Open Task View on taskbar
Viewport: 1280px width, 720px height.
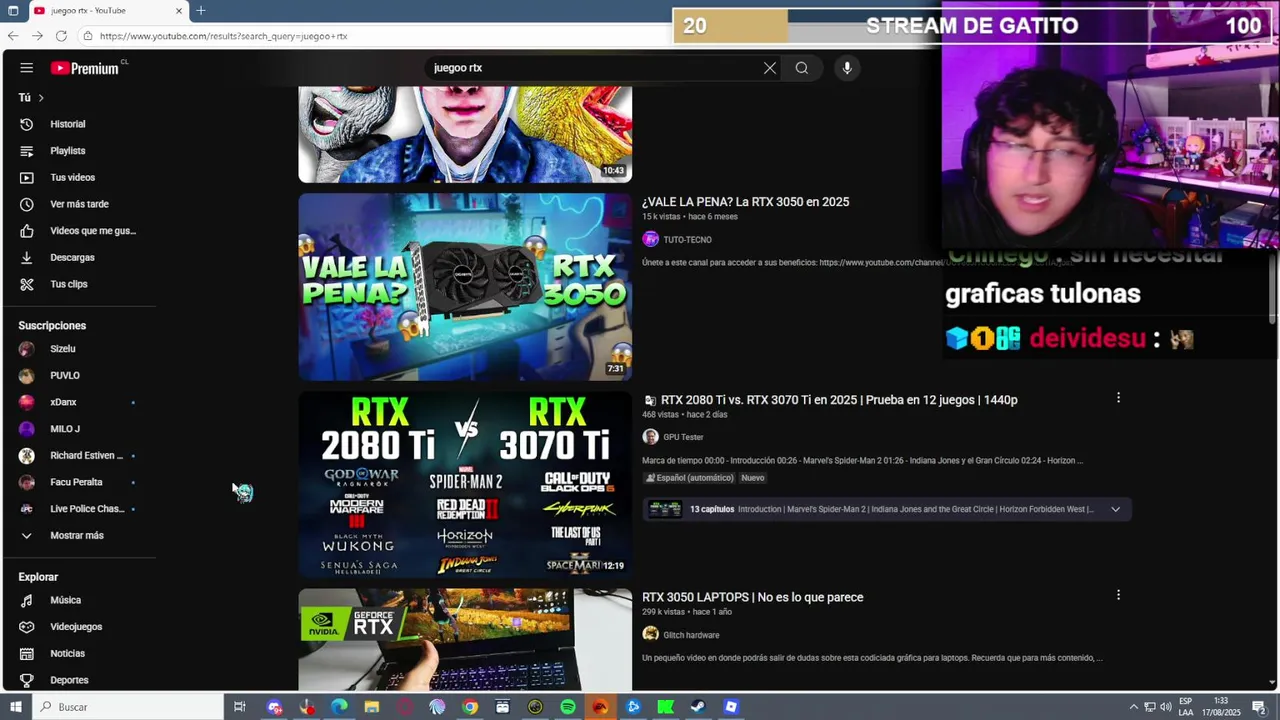tap(240, 707)
